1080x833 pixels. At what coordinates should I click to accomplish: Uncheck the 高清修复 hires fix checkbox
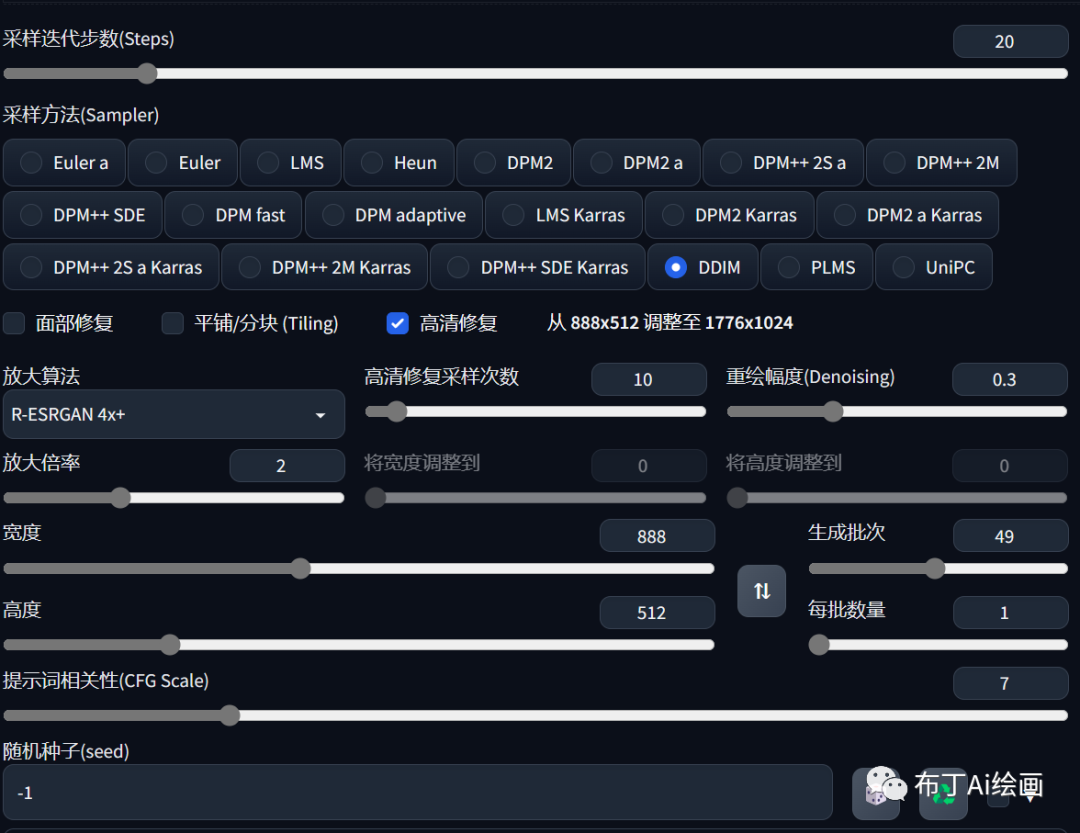point(398,323)
